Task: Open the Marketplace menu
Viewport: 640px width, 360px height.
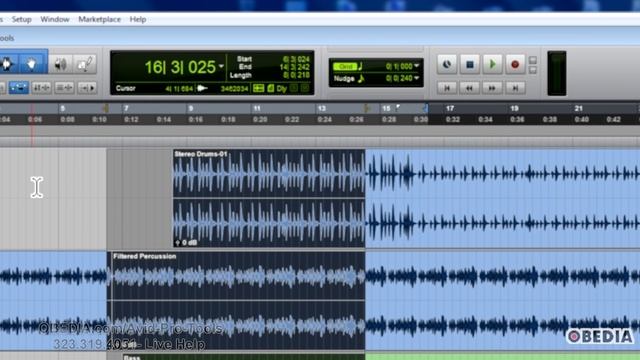Action: pos(100,19)
